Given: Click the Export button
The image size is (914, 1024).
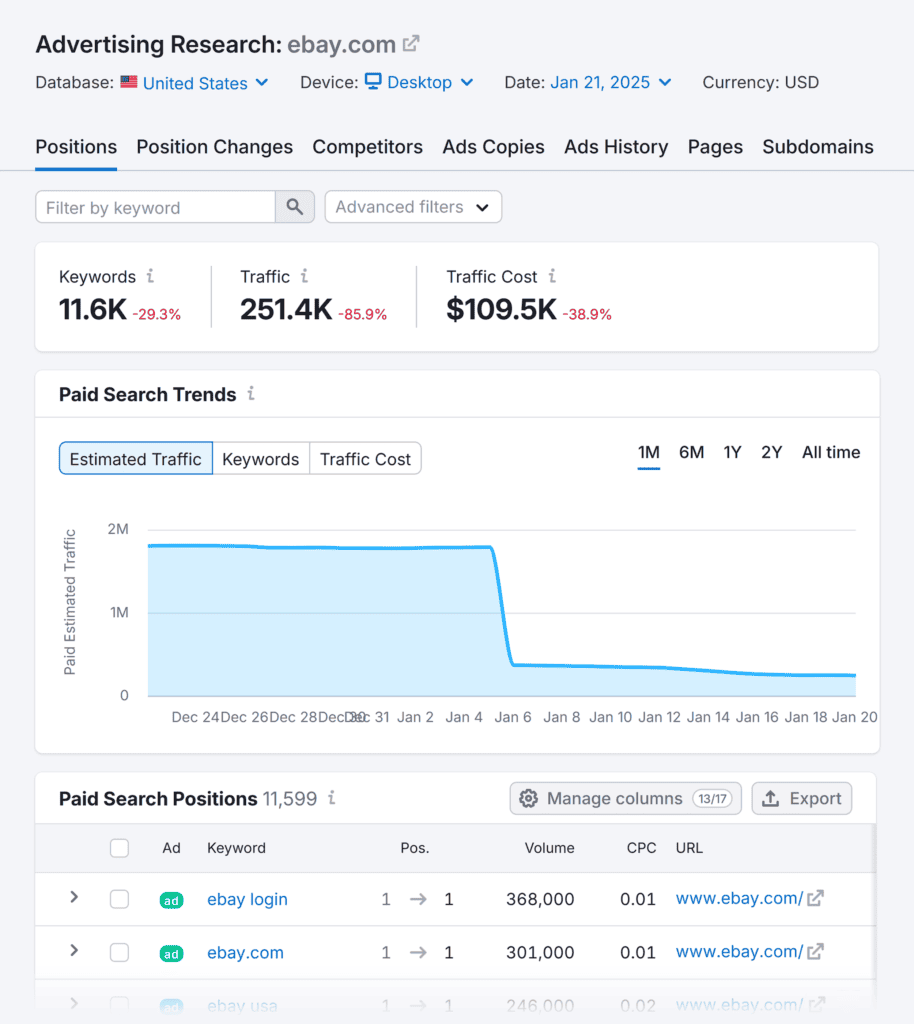Looking at the screenshot, I should pos(802,798).
